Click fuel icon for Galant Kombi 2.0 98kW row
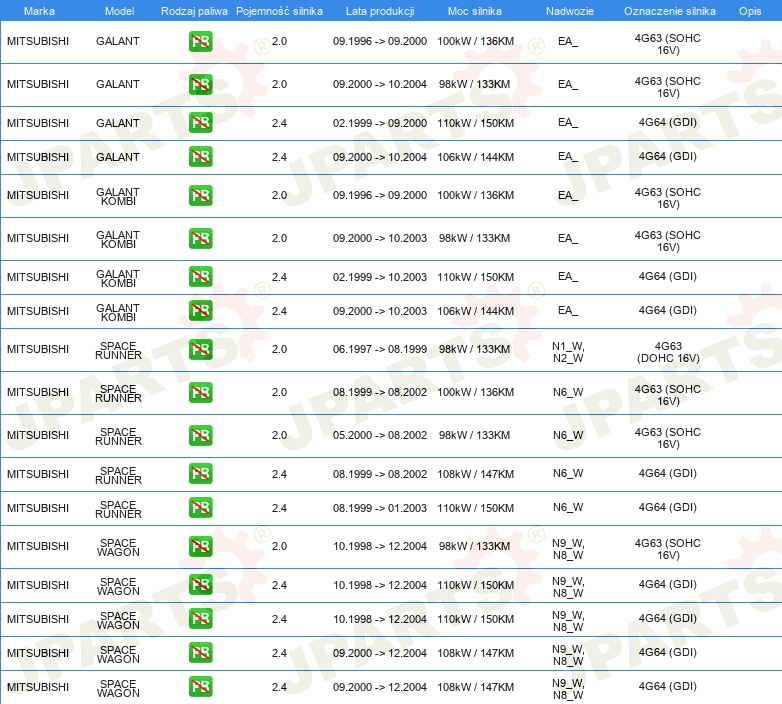 click(200, 238)
